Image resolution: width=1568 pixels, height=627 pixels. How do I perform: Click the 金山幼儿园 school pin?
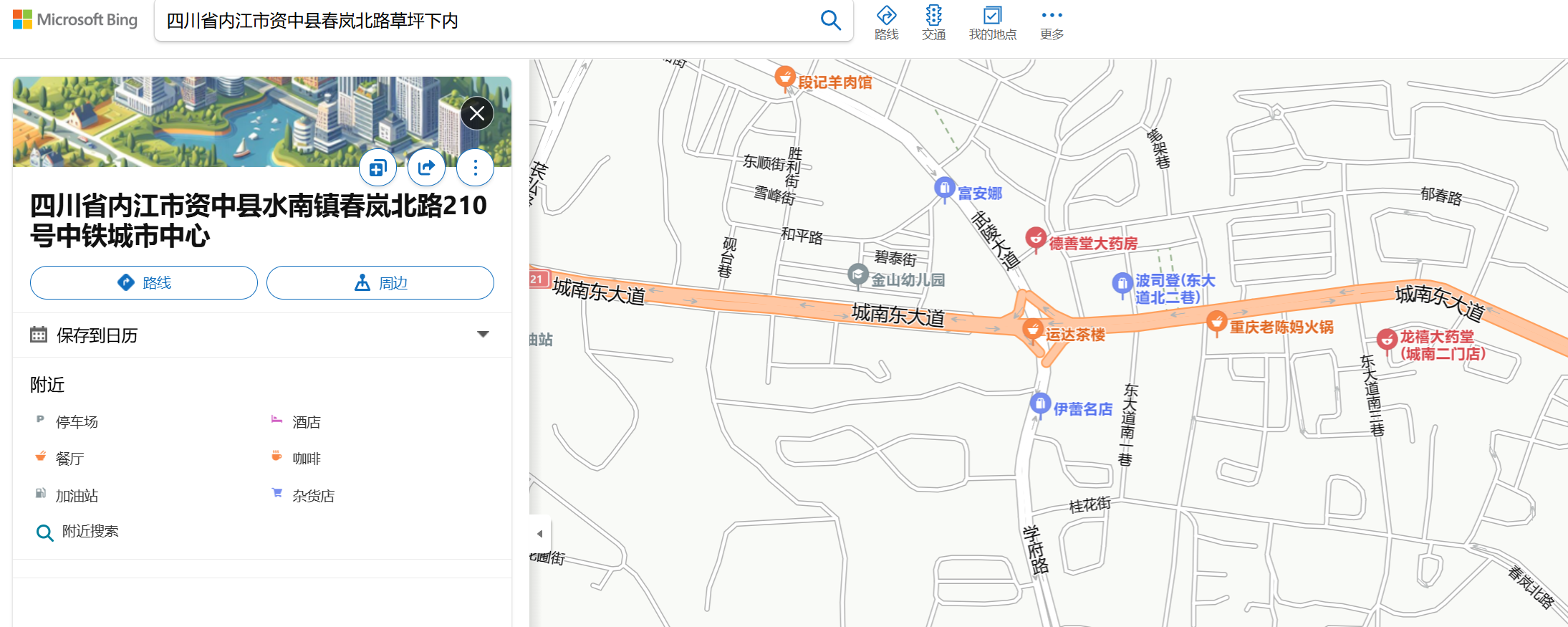[857, 275]
